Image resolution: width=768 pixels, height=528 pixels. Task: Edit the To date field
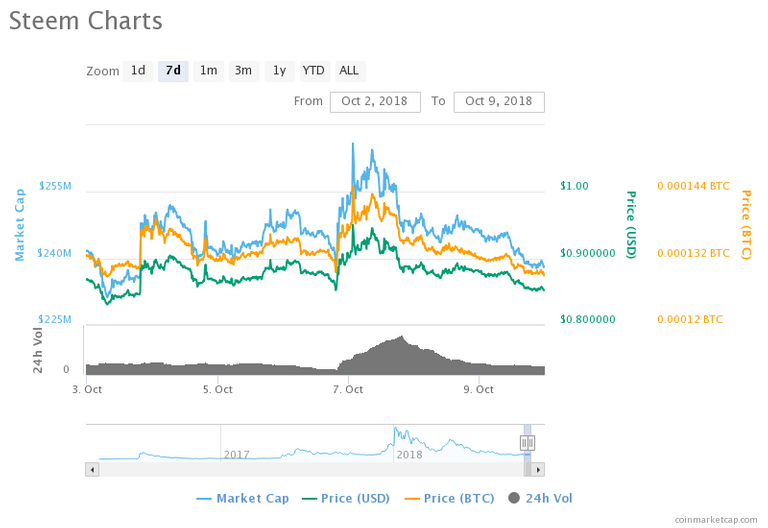499,102
